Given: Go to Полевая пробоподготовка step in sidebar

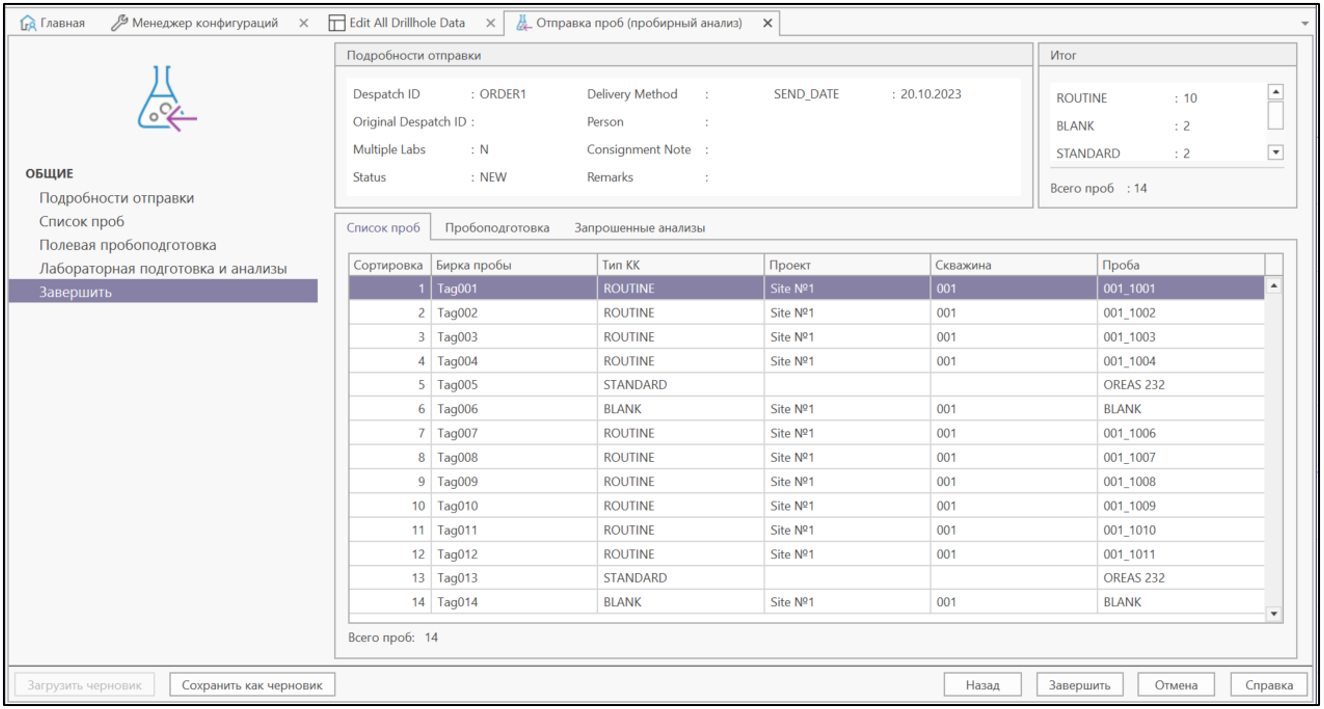Looking at the screenshot, I should (x=128, y=245).
